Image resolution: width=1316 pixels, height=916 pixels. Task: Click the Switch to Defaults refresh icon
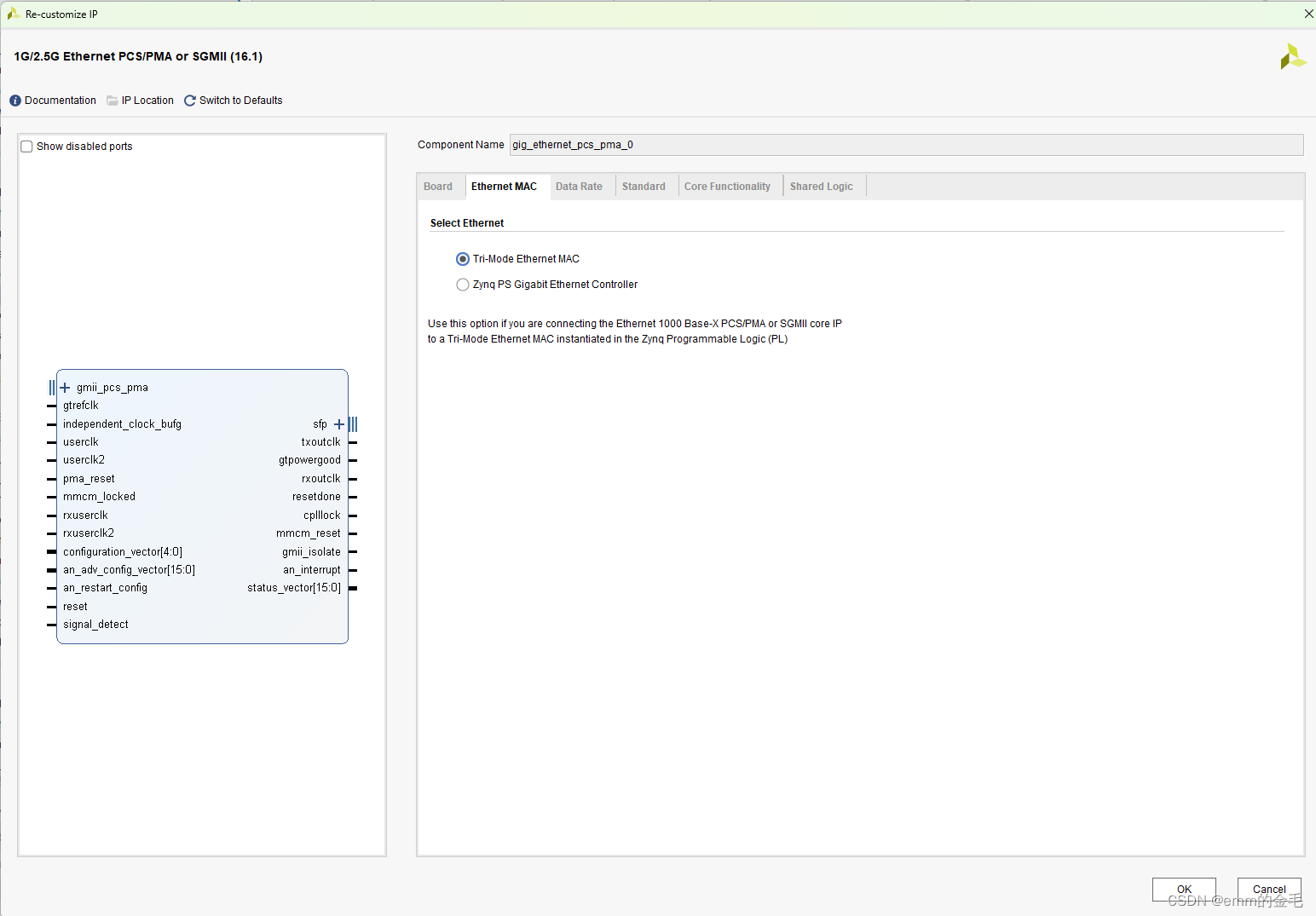tap(190, 101)
